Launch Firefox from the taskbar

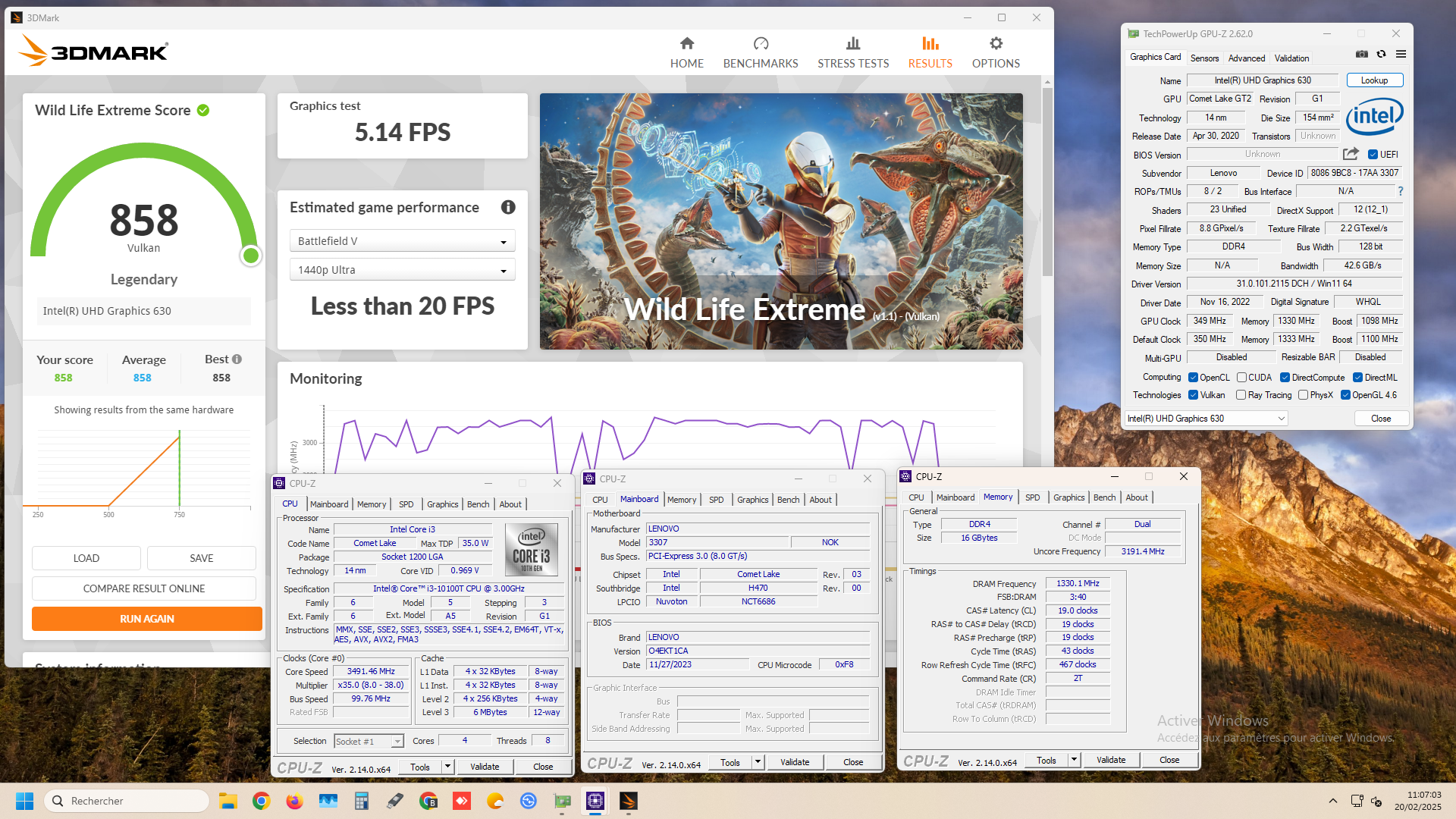pos(294,801)
